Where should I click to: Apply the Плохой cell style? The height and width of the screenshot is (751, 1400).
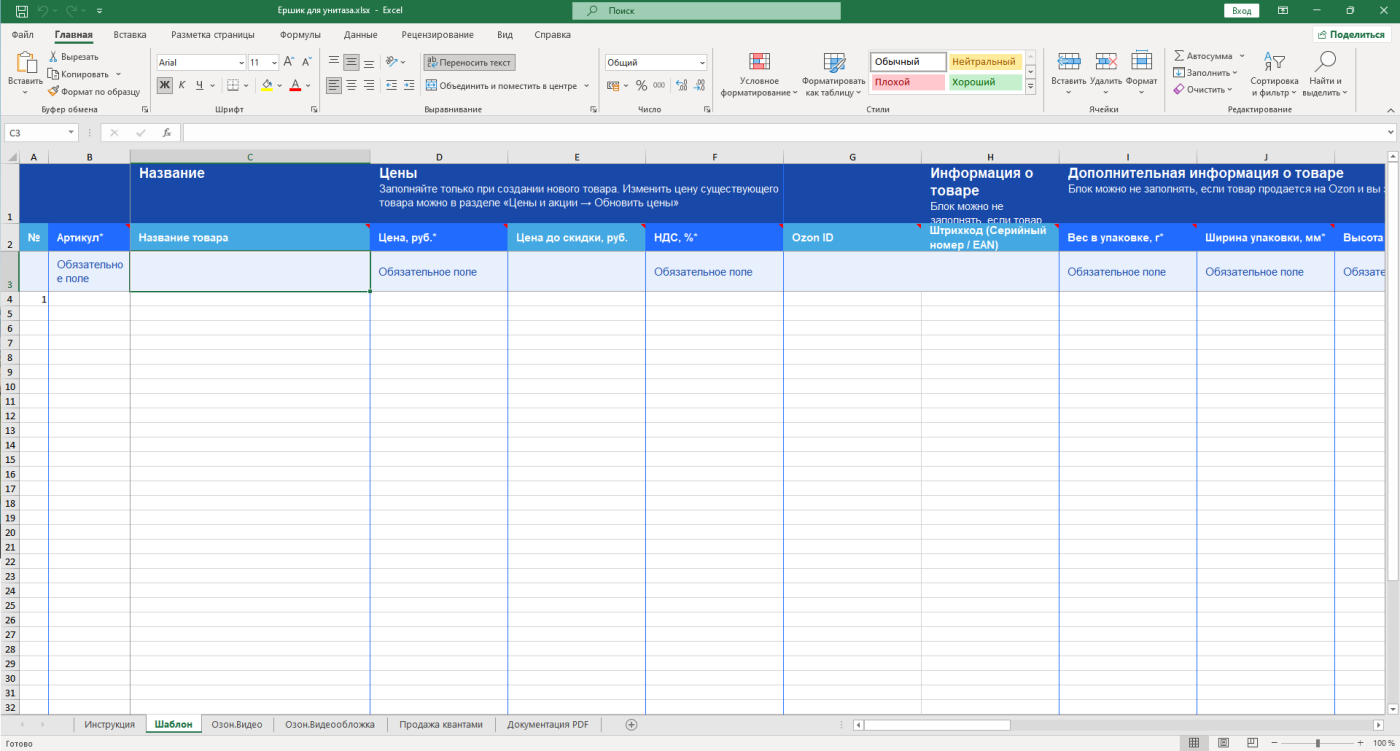click(908, 82)
